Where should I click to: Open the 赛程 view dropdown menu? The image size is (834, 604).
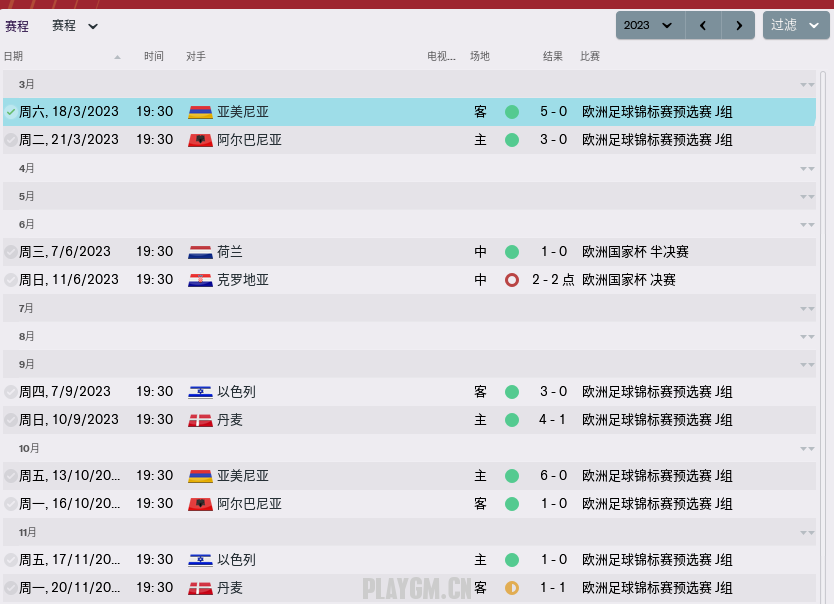point(76,26)
